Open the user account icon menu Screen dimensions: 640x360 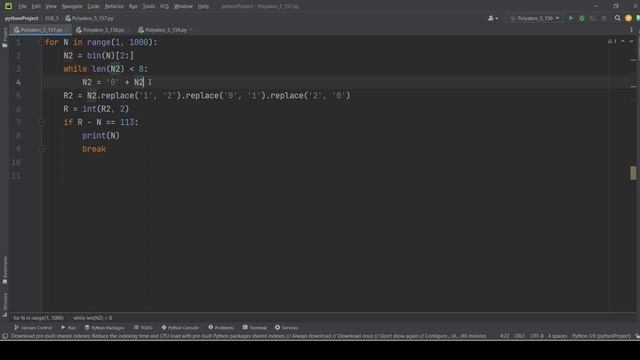pyautogui.click(x=493, y=18)
